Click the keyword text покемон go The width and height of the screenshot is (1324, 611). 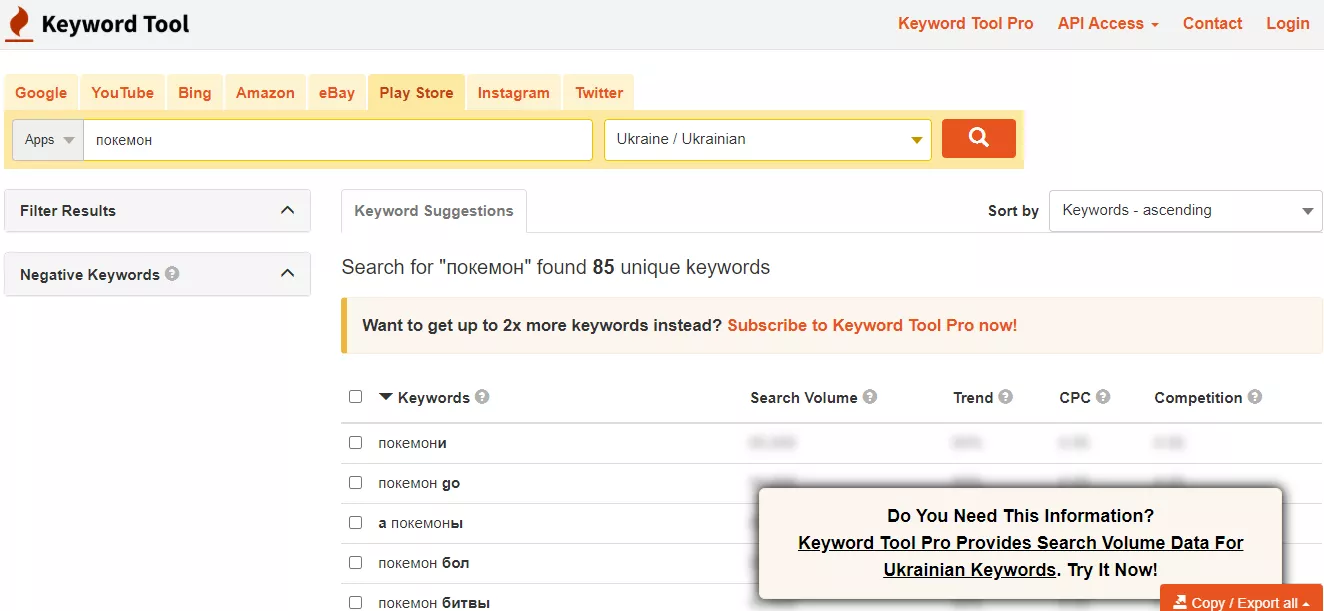point(419,483)
